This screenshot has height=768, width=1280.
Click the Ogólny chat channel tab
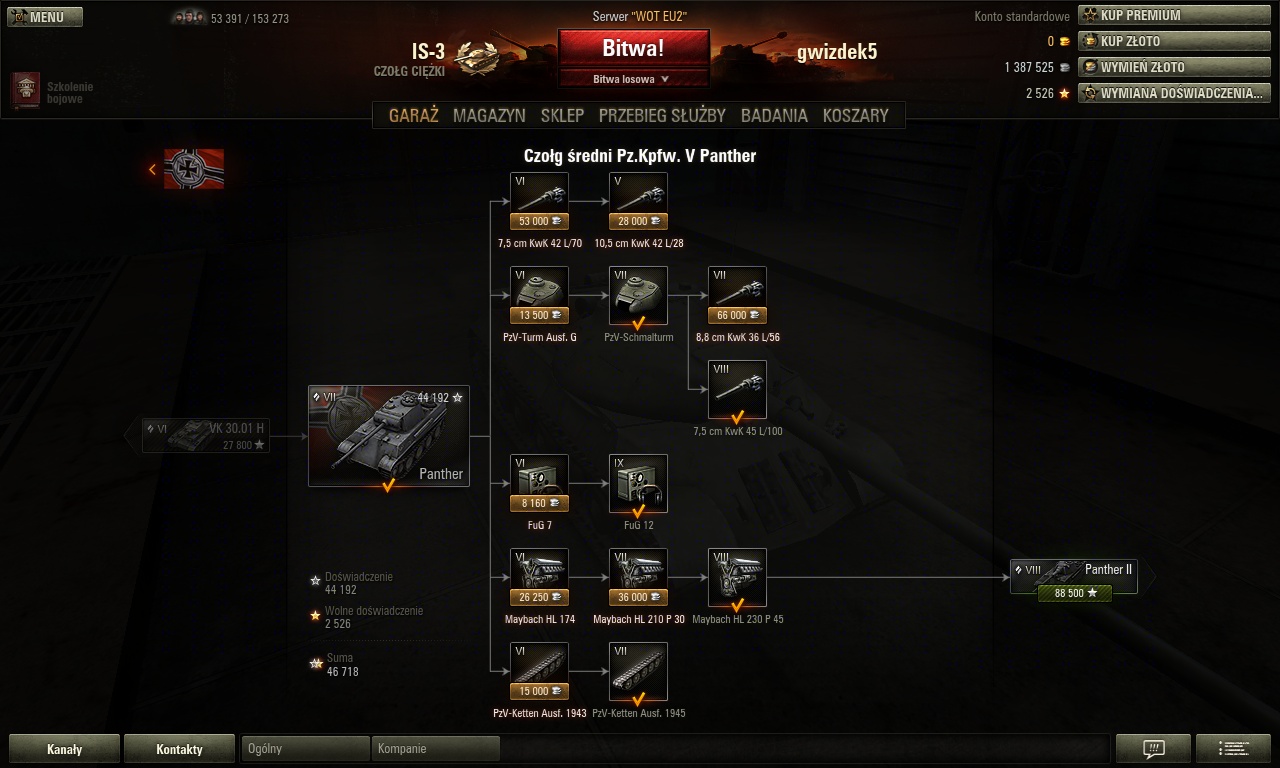[306, 749]
